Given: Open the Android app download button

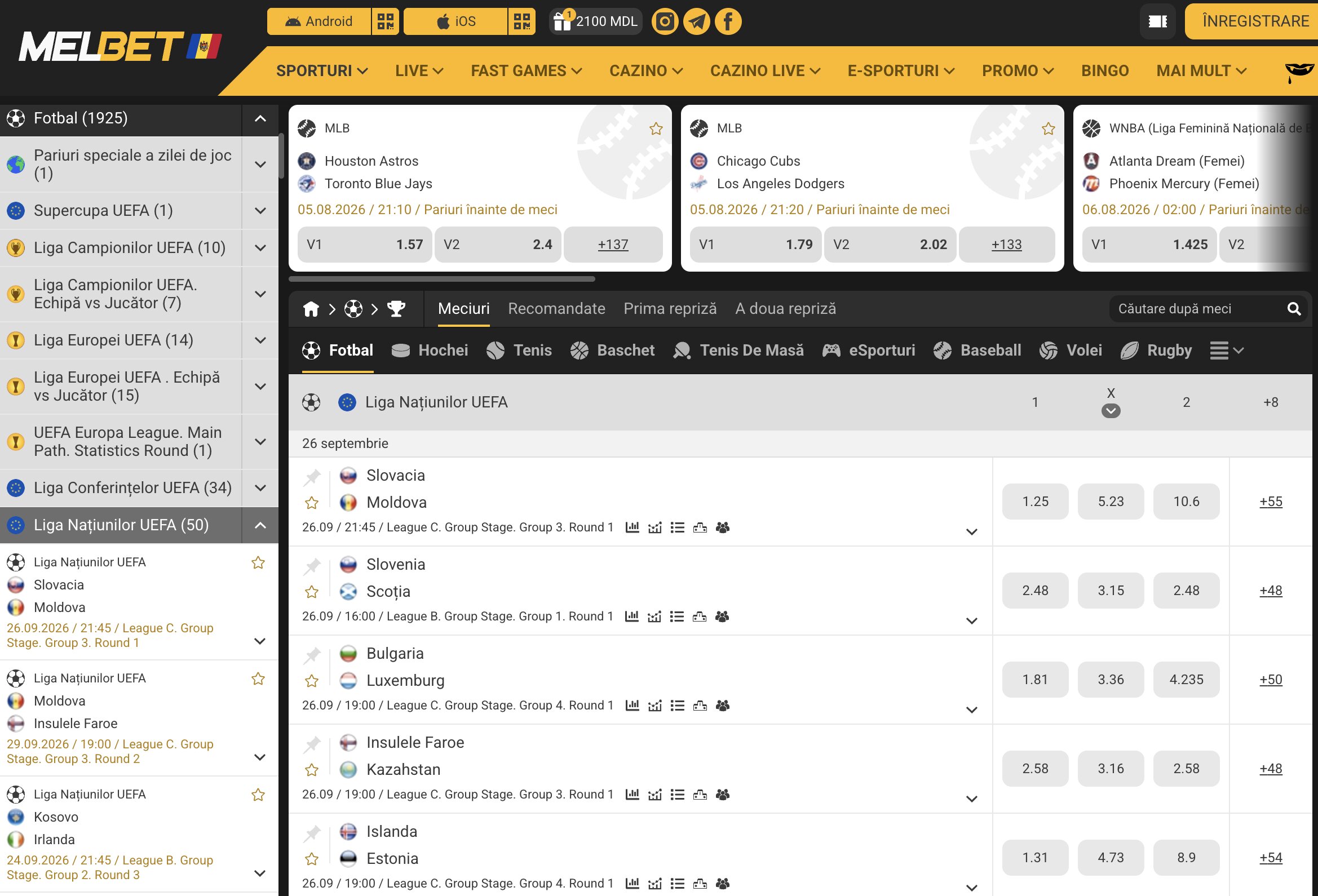Looking at the screenshot, I should pyautogui.click(x=319, y=21).
